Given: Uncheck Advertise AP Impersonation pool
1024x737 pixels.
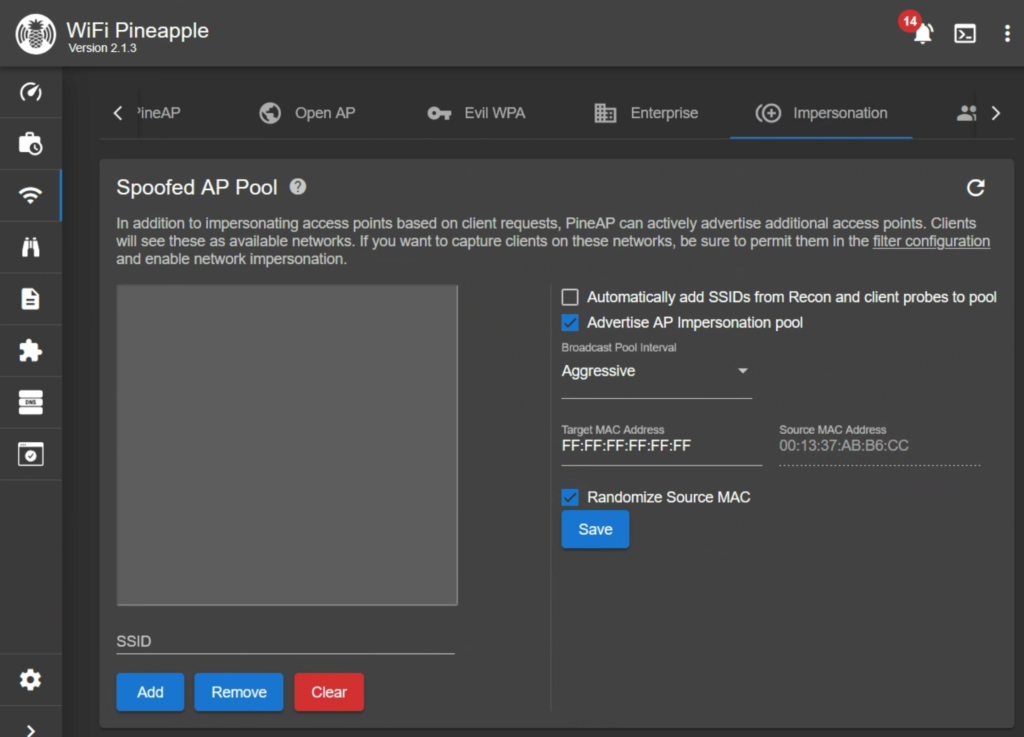Looking at the screenshot, I should (x=570, y=322).
